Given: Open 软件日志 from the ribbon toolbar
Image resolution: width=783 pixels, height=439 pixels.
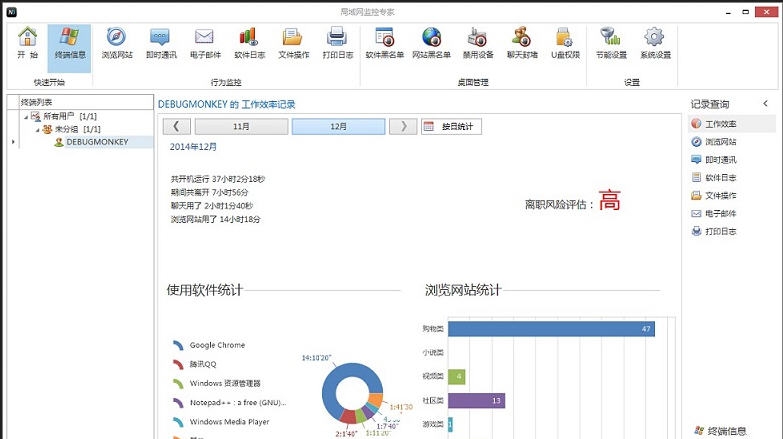Looking at the screenshot, I should 249,43.
